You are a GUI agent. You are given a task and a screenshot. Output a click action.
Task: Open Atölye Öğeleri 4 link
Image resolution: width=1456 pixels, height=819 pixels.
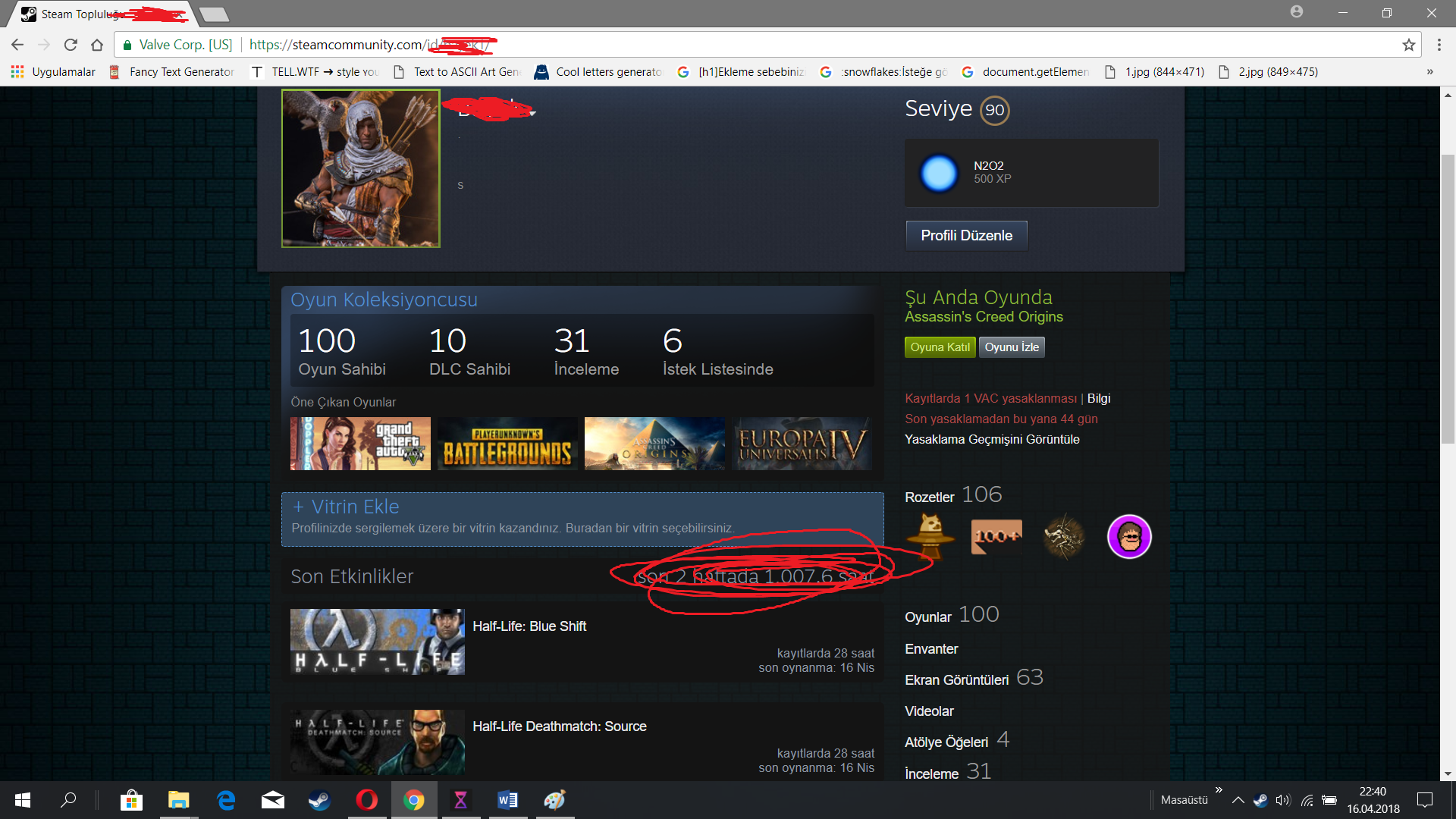[x=957, y=740]
